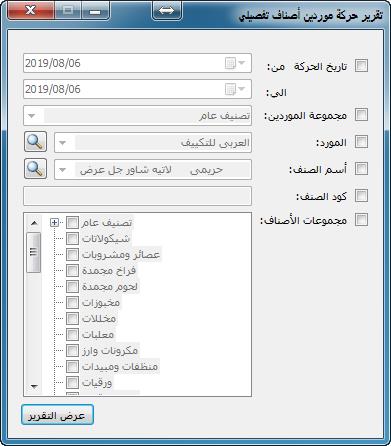The width and height of the screenshot is (391, 446).
Task: Enable the تاريخ الحركة checkbox
Action: [x=361, y=66]
